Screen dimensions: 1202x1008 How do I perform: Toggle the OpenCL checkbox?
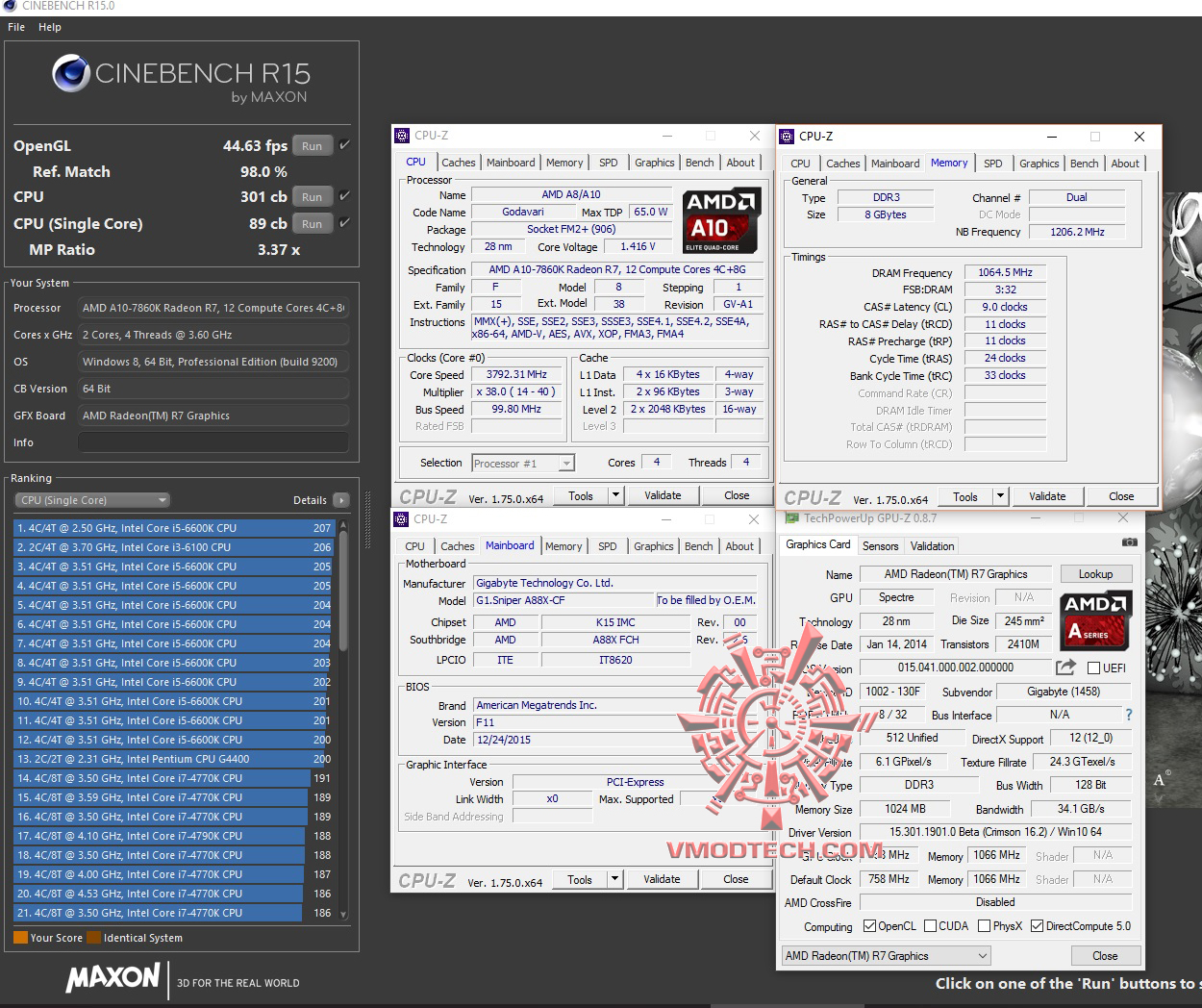[x=869, y=926]
